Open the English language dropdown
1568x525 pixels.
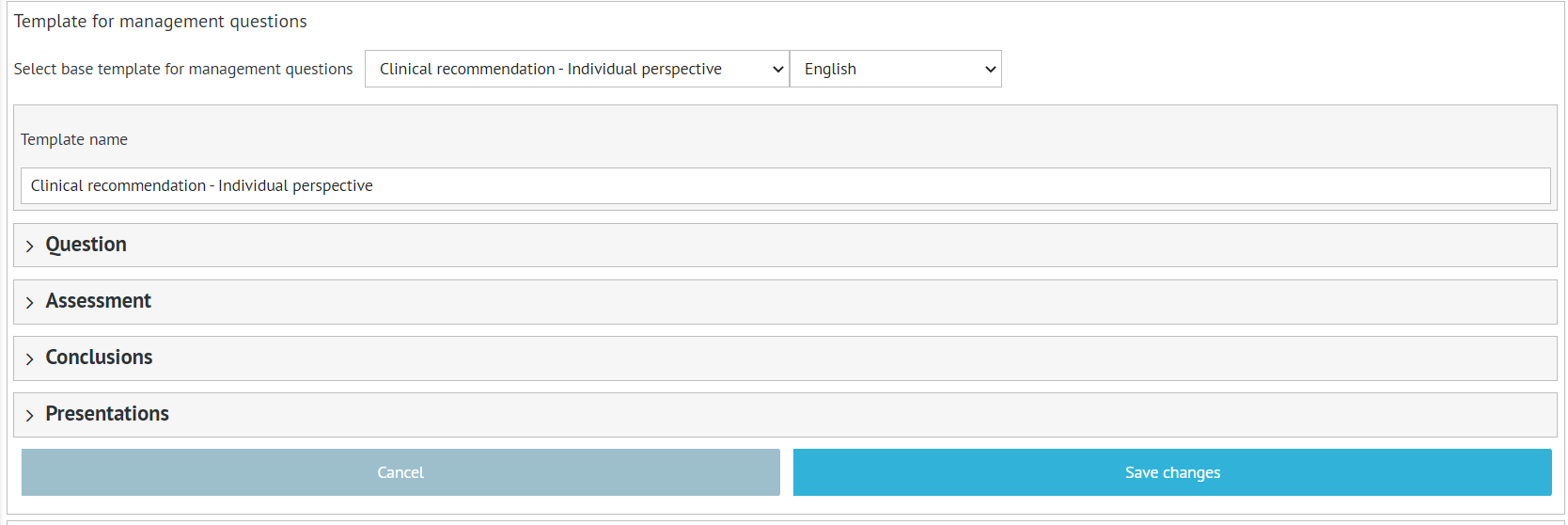coord(895,69)
